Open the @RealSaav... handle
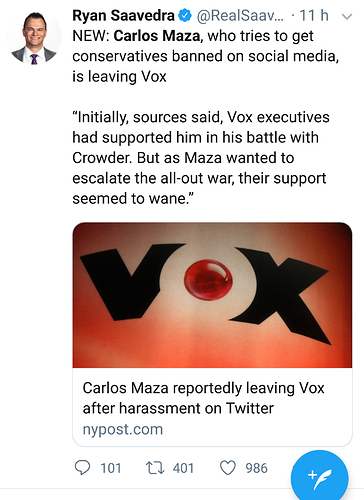 [x=240, y=16]
